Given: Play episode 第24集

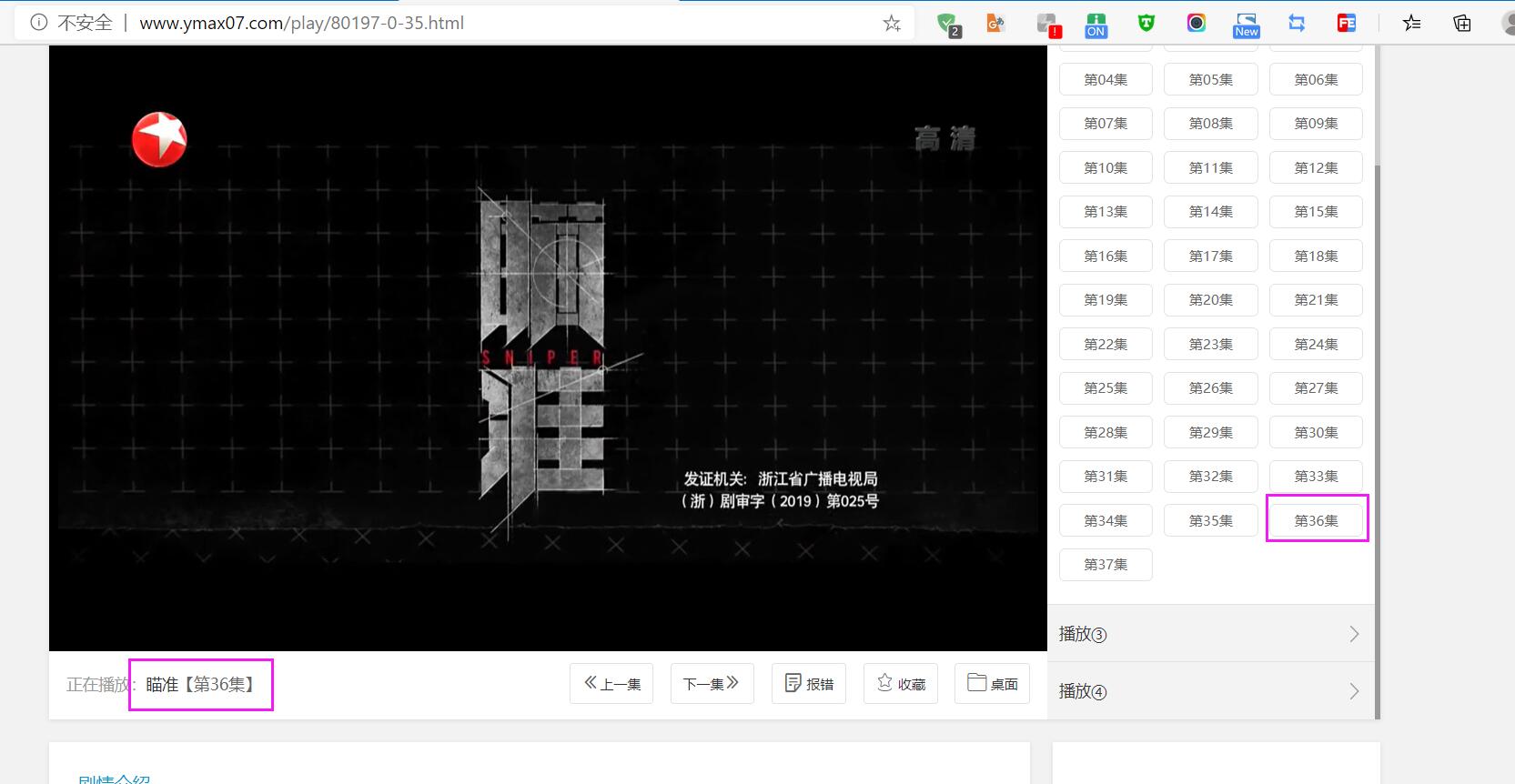Looking at the screenshot, I should pyautogui.click(x=1317, y=344).
